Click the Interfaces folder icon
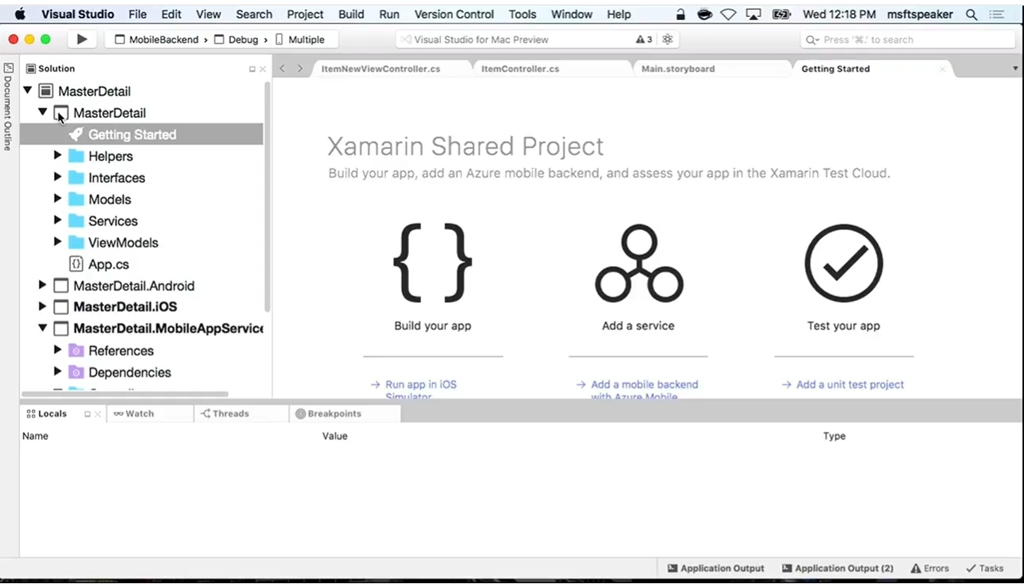 pyautogui.click(x=76, y=178)
